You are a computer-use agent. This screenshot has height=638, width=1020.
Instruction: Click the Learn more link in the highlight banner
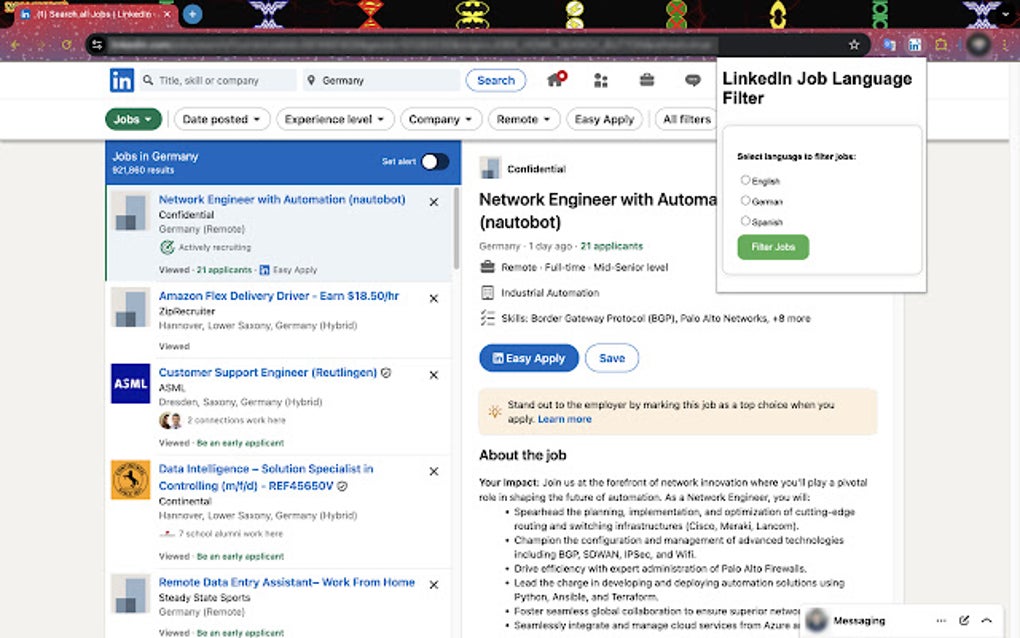[565, 417]
